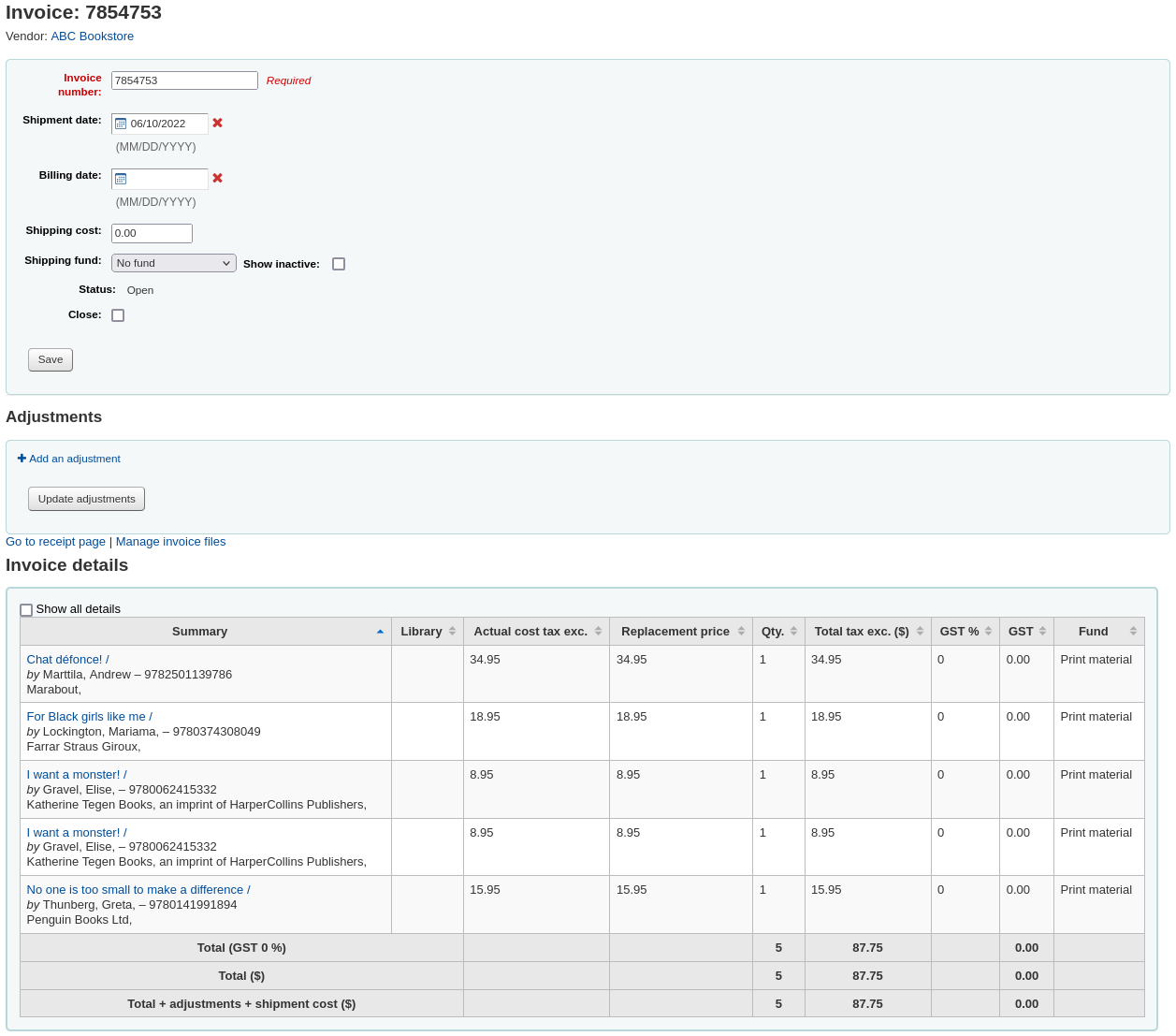This screenshot has width=1176, height=1036.
Task: Open the billing date calendar picker
Action: pos(121,178)
